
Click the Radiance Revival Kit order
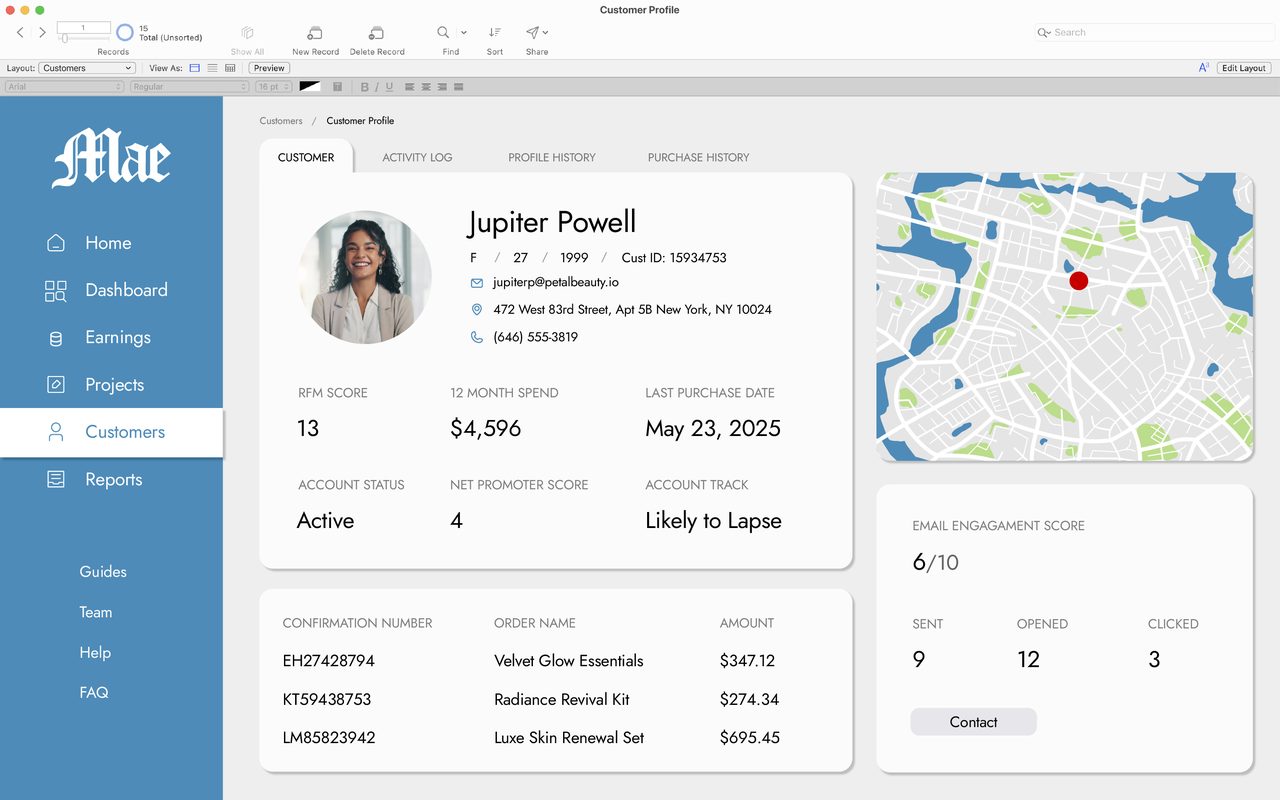562,699
